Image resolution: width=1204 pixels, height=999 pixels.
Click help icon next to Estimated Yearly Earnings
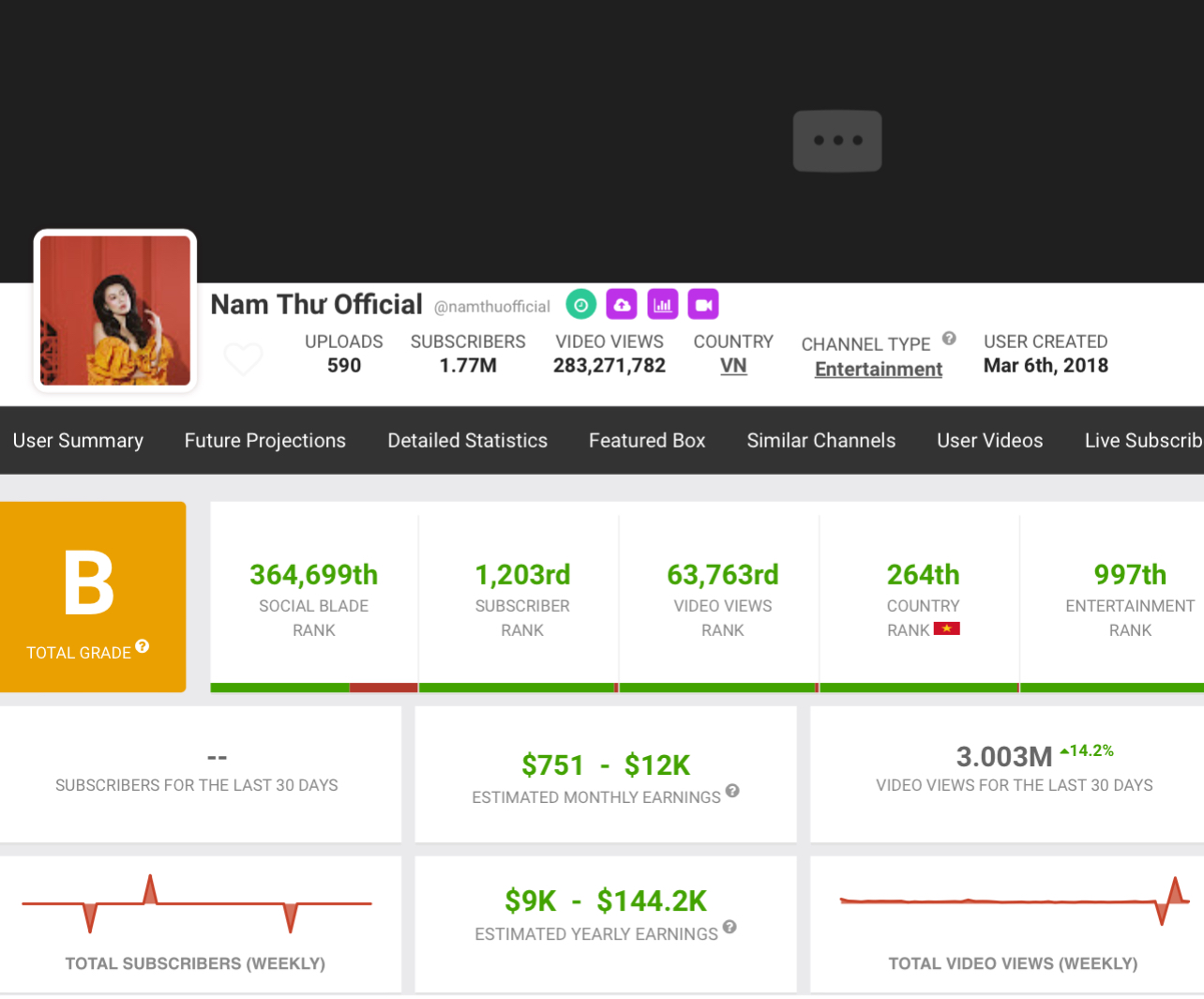(730, 927)
